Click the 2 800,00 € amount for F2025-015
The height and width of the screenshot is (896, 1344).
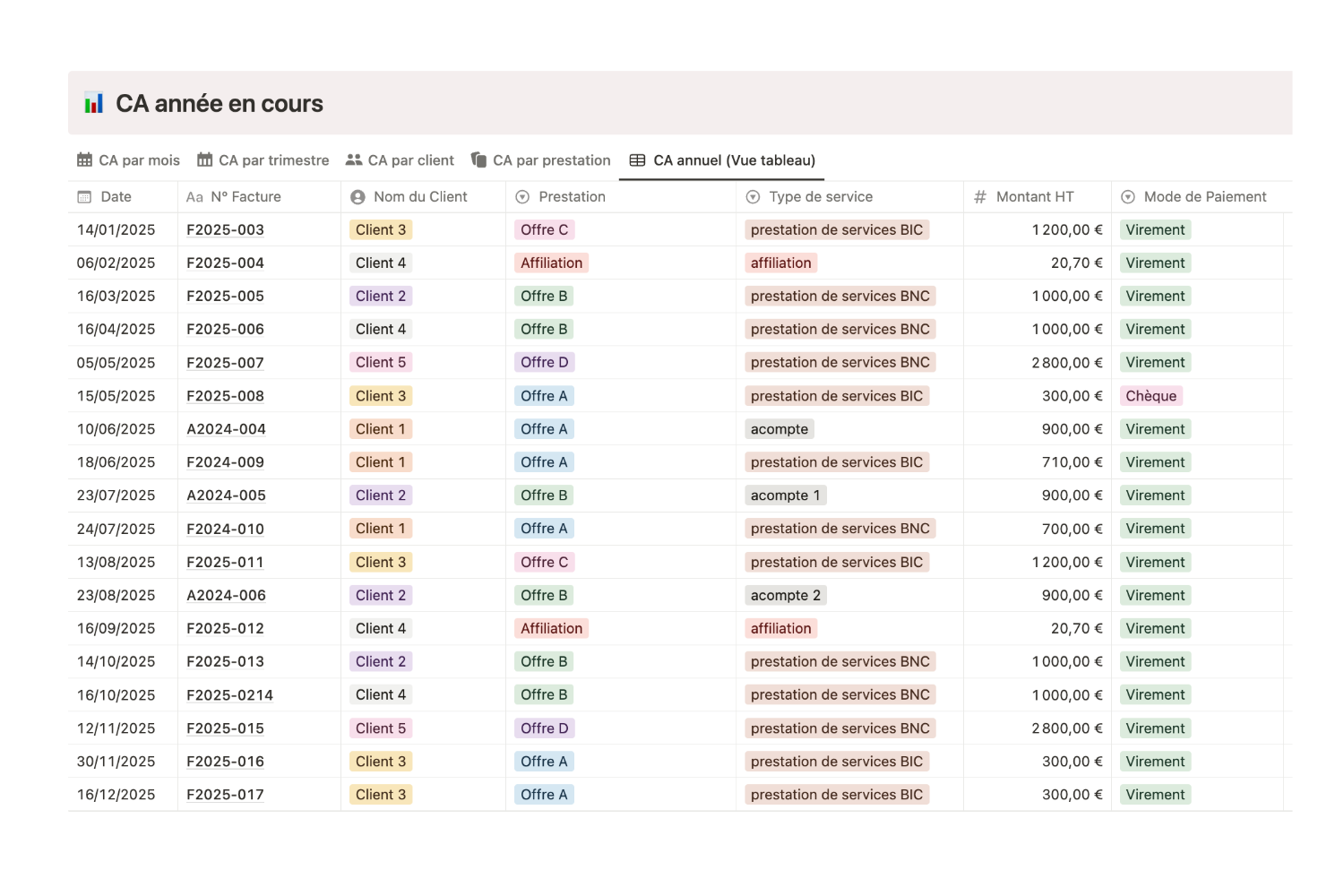pos(1066,728)
